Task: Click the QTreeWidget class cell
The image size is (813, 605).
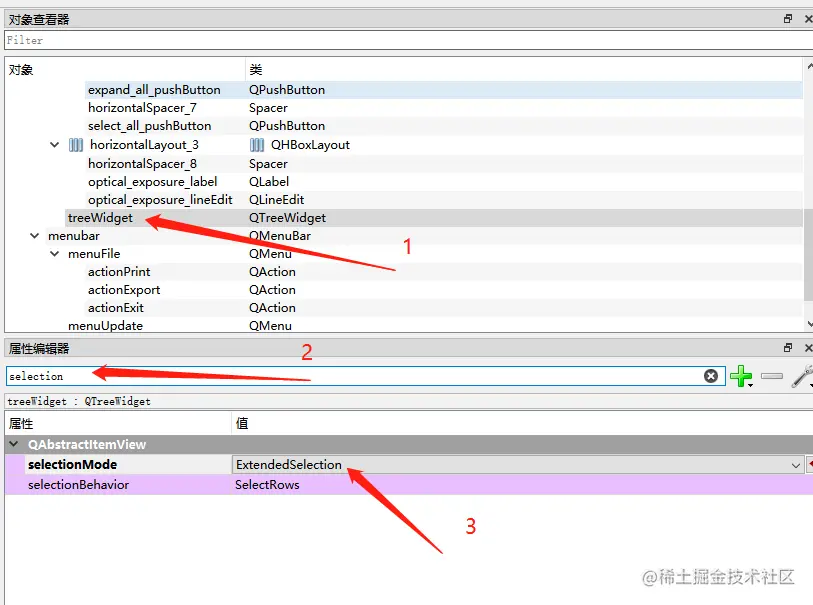Action: (287, 218)
